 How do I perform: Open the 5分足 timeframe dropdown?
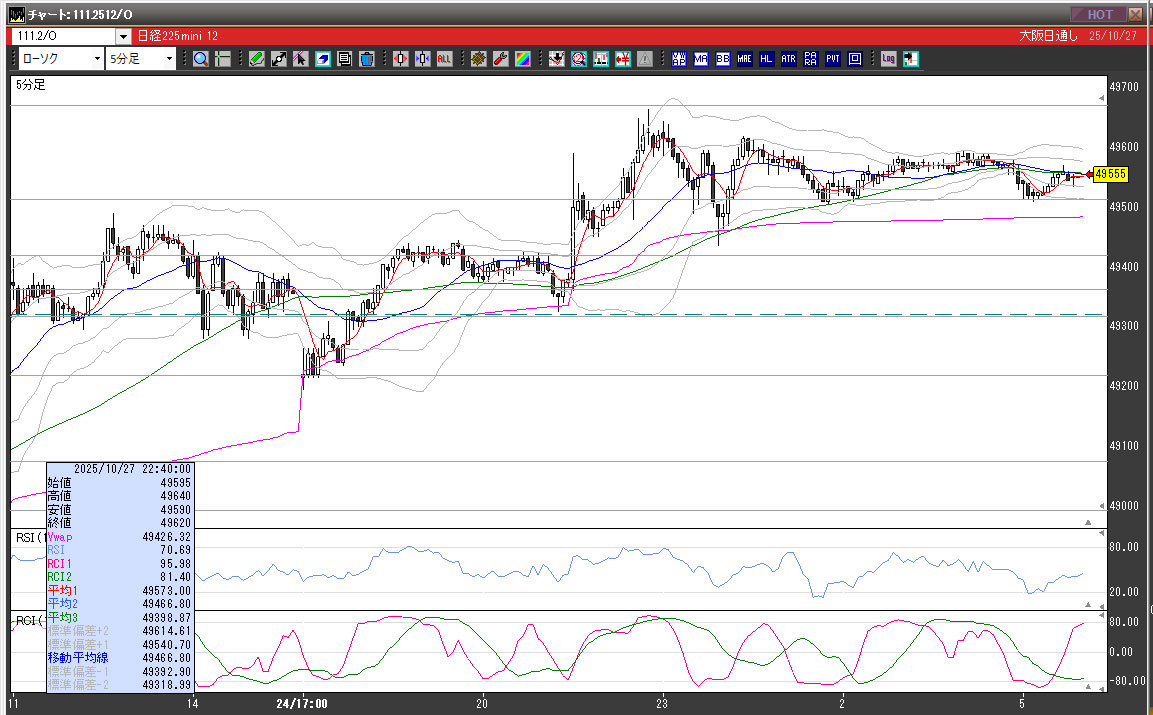click(x=169, y=59)
